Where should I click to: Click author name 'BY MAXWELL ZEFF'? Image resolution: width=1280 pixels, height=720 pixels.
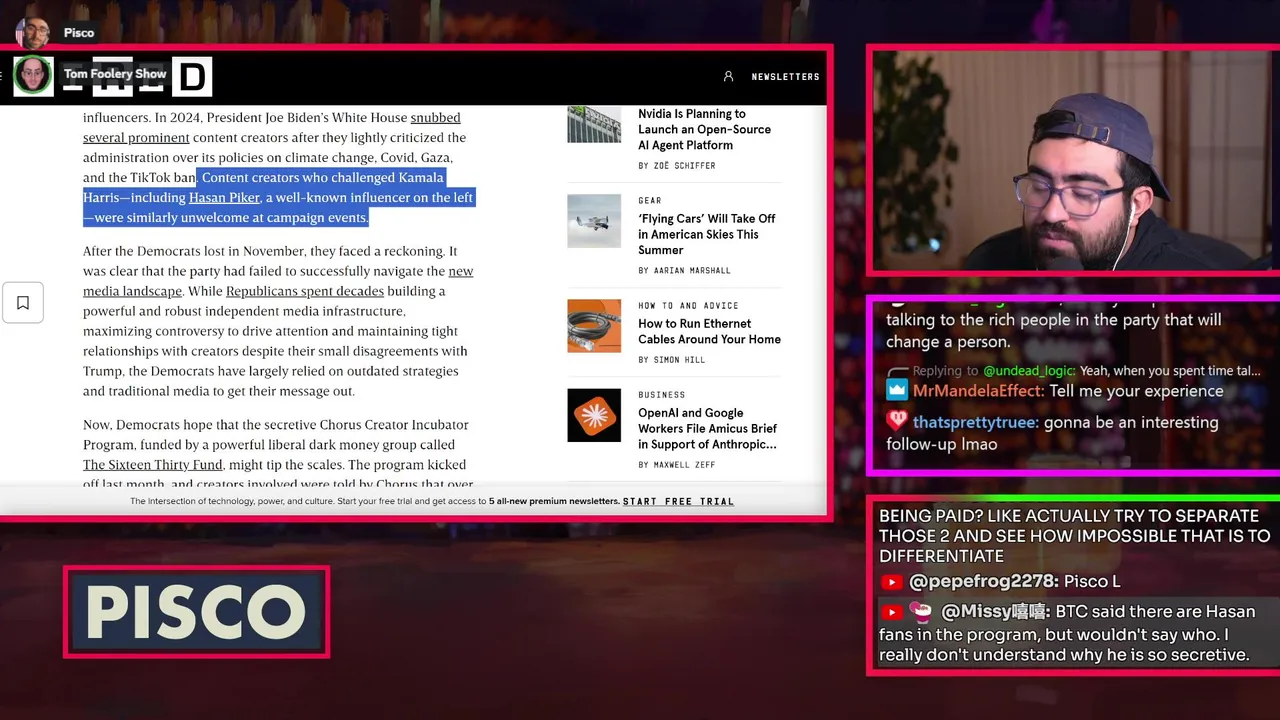[676, 464]
